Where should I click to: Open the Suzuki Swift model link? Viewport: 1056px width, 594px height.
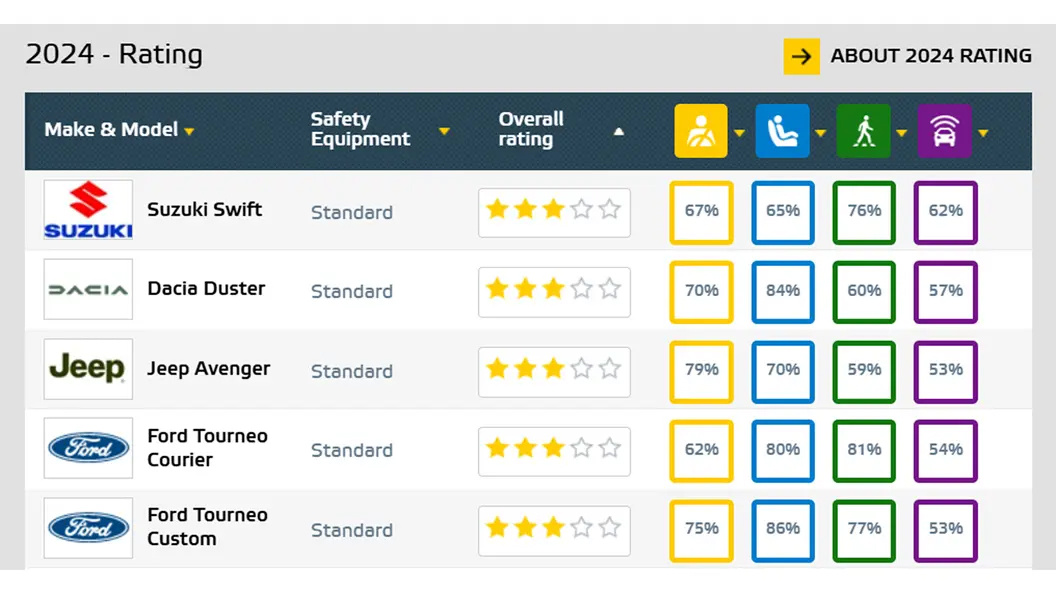(x=204, y=210)
